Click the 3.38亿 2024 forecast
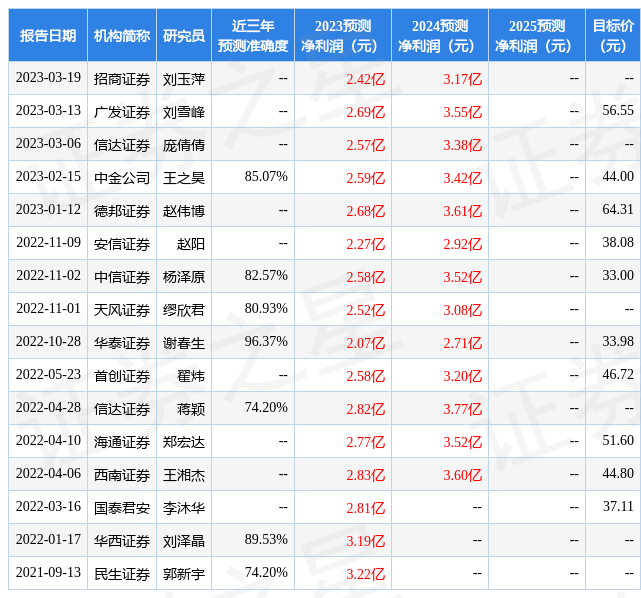The image size is (641, 598). (462, 145)
